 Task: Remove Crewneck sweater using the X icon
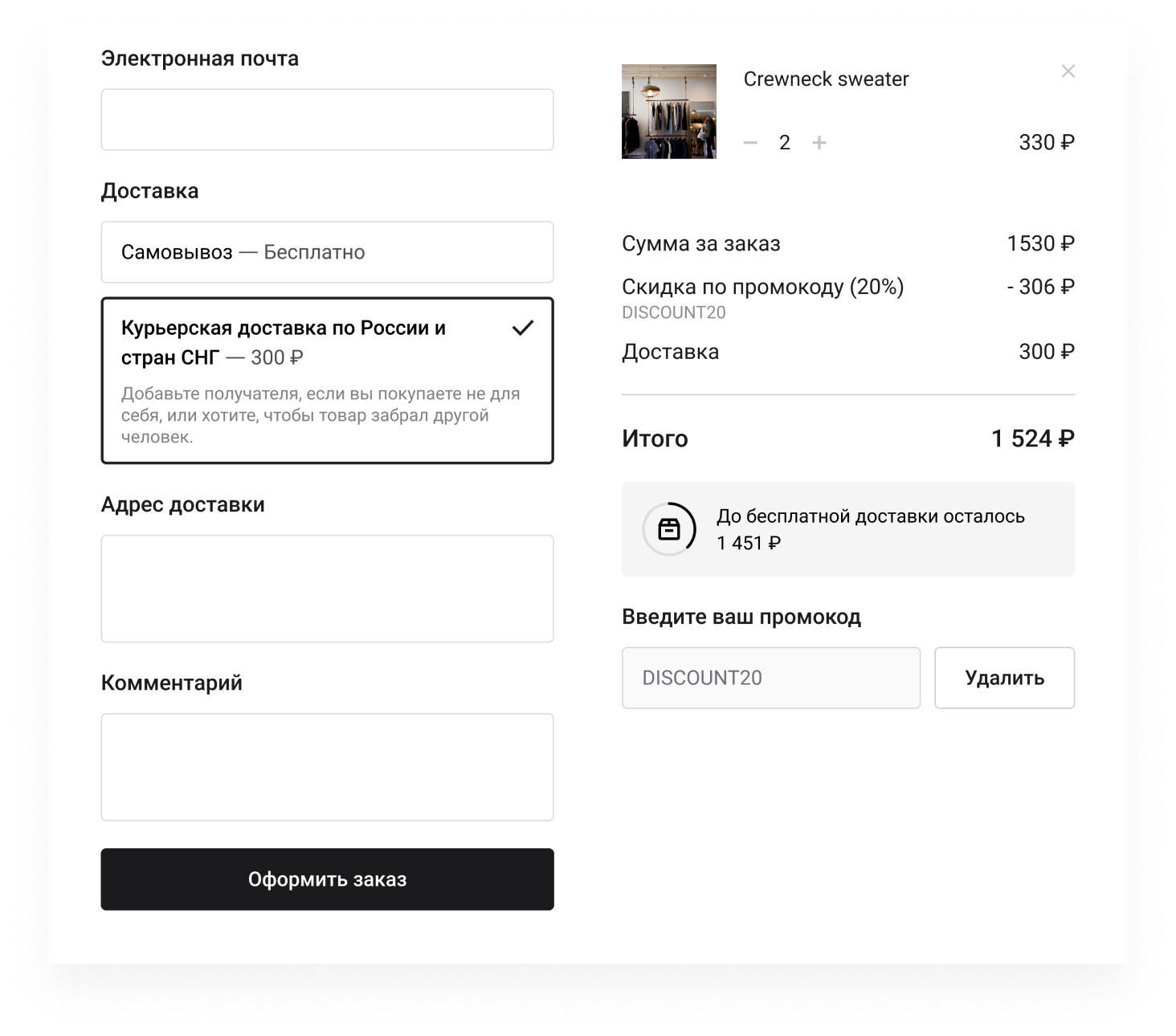coord(1068,71)
